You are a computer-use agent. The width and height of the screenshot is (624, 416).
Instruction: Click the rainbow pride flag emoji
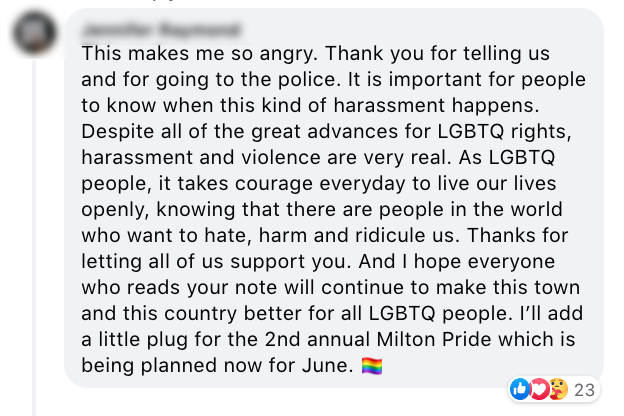pyautogui.click(x=372, y=366)
